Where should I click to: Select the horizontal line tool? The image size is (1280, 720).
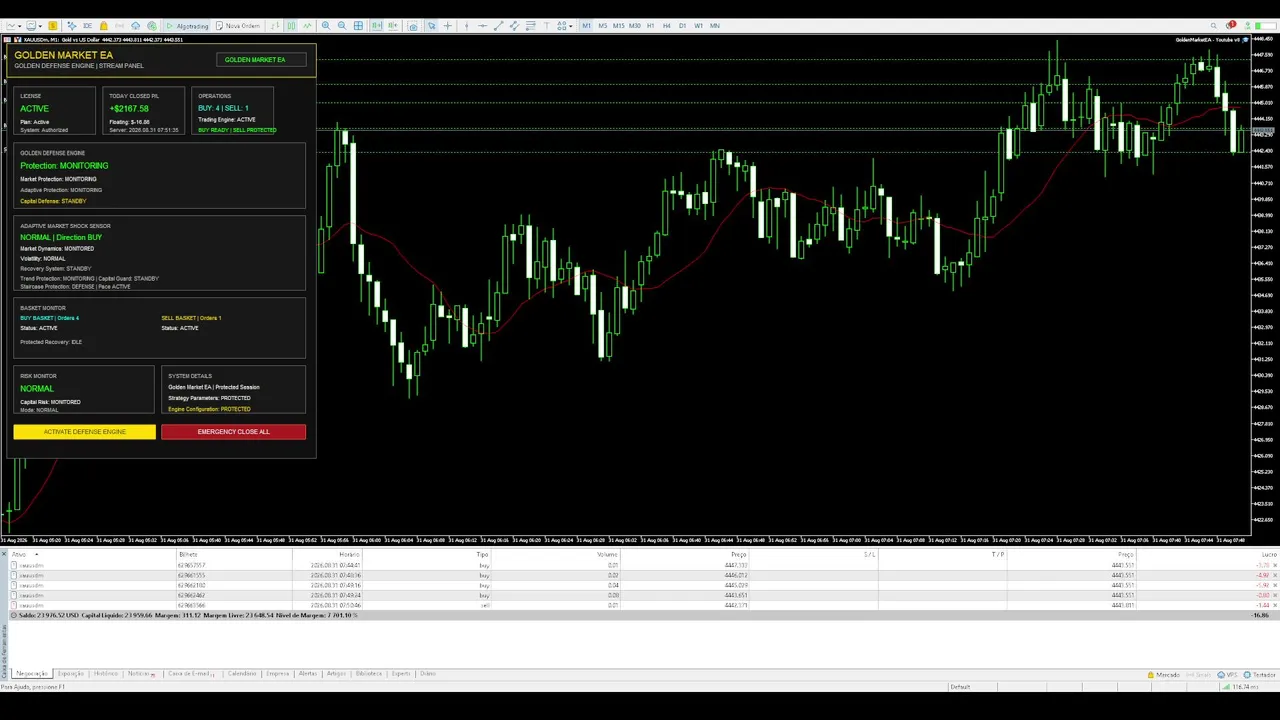482,26
